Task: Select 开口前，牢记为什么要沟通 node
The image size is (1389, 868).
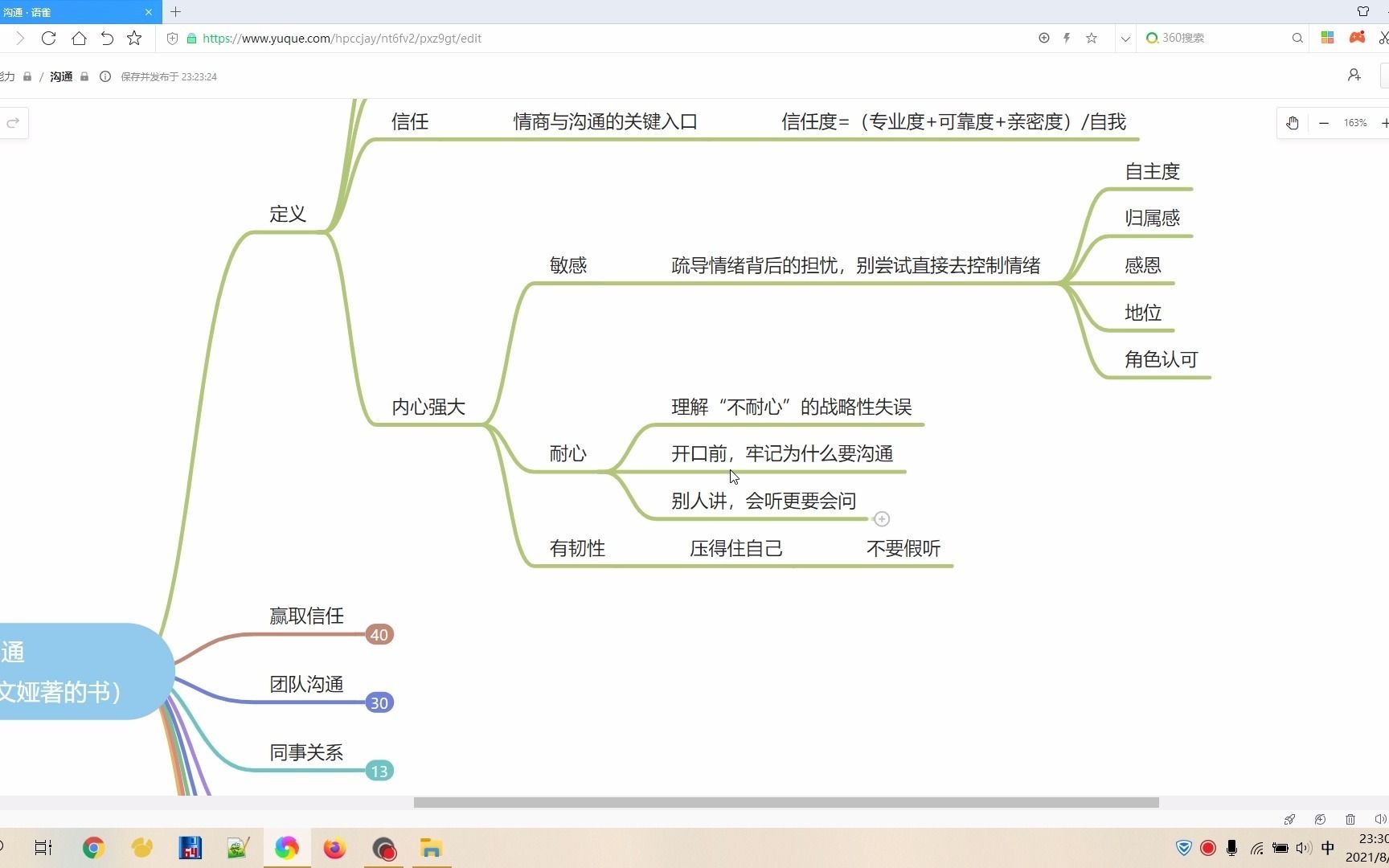Action: click(782, 453)
